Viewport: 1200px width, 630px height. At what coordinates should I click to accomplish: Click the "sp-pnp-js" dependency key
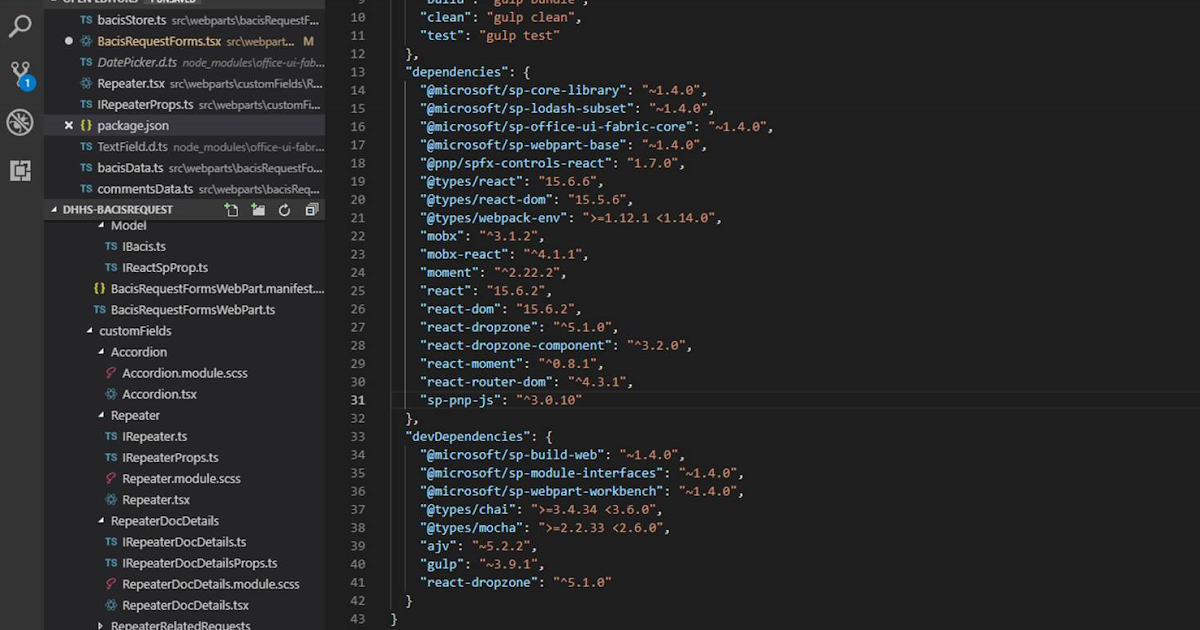pos(460,400)
